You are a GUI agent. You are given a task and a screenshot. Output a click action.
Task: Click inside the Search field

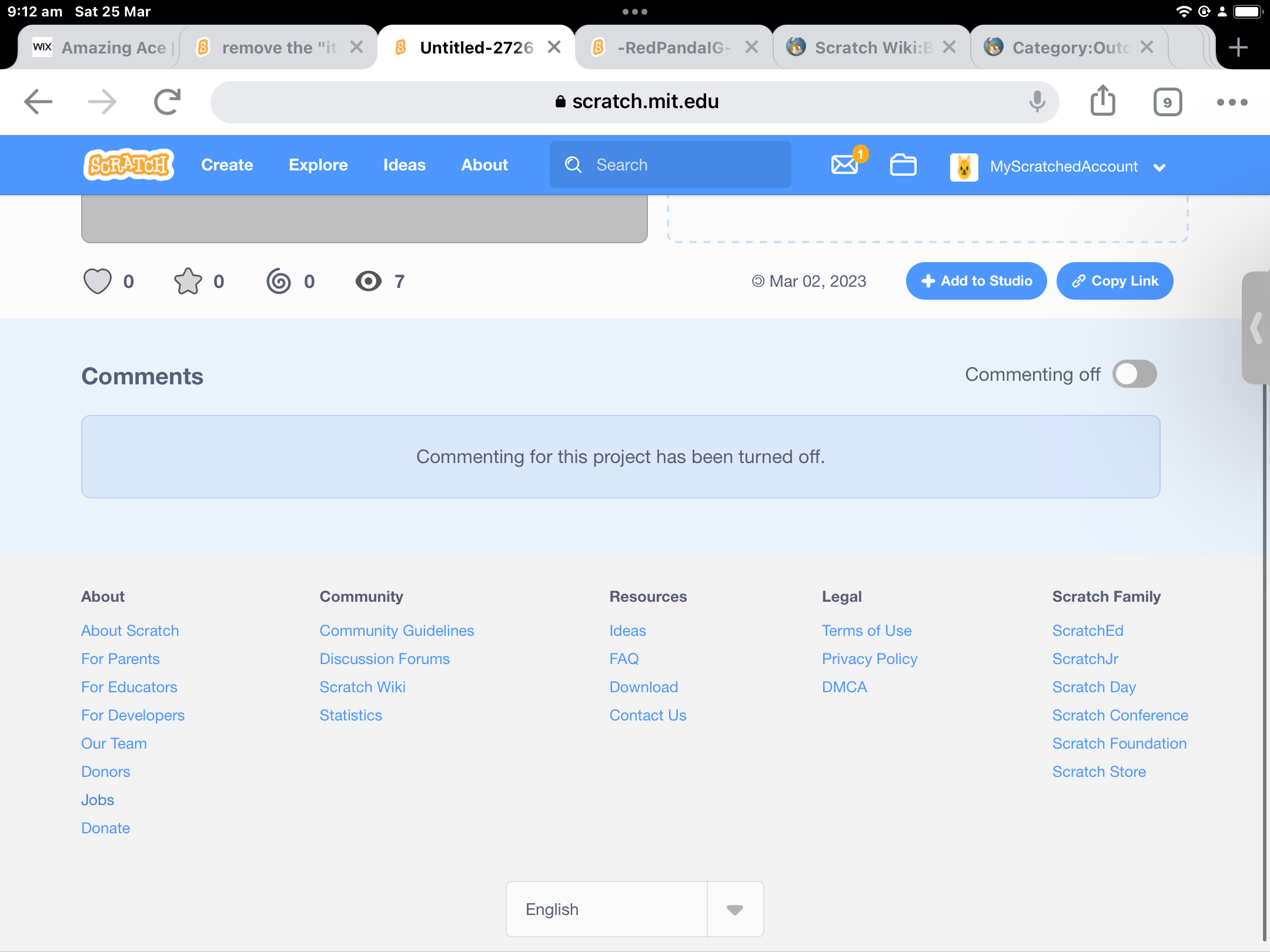[670, 165]
